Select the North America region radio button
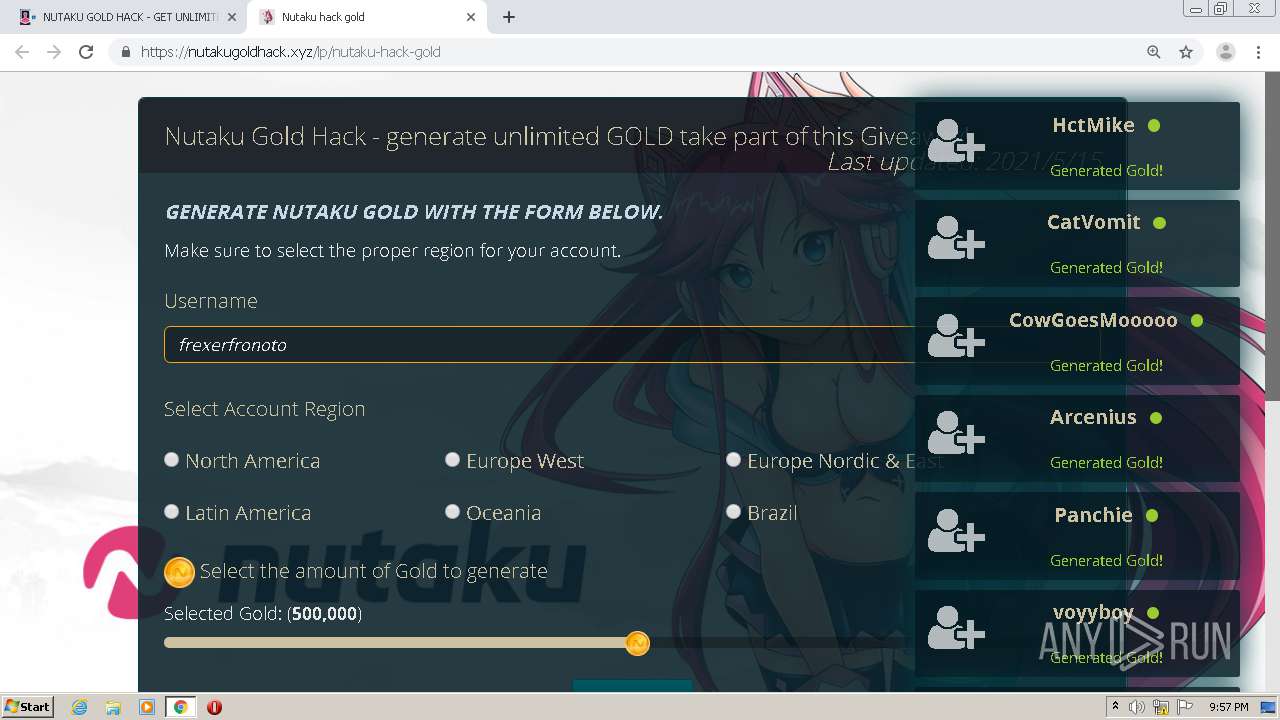Image resolution: width=1280 pixels, height=720 pixels. [172, 460]
